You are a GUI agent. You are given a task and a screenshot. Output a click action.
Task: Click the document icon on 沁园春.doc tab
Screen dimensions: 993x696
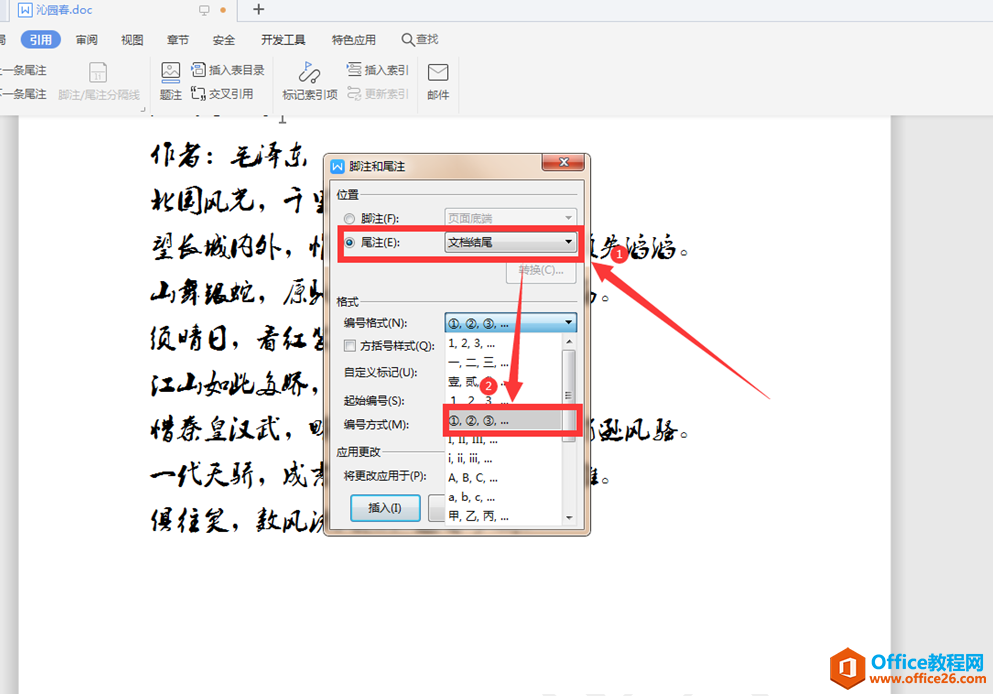point(25,9)
